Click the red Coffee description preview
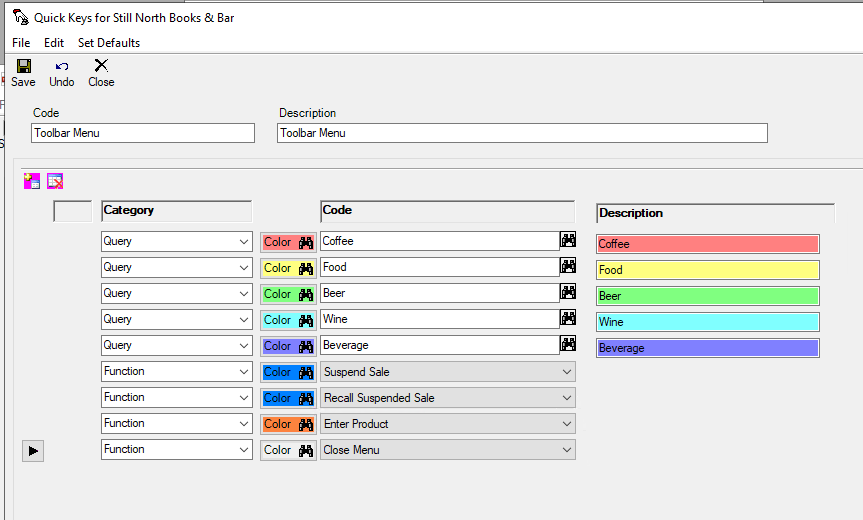Viewport: 863px width, 520px height. click(708, 244)
